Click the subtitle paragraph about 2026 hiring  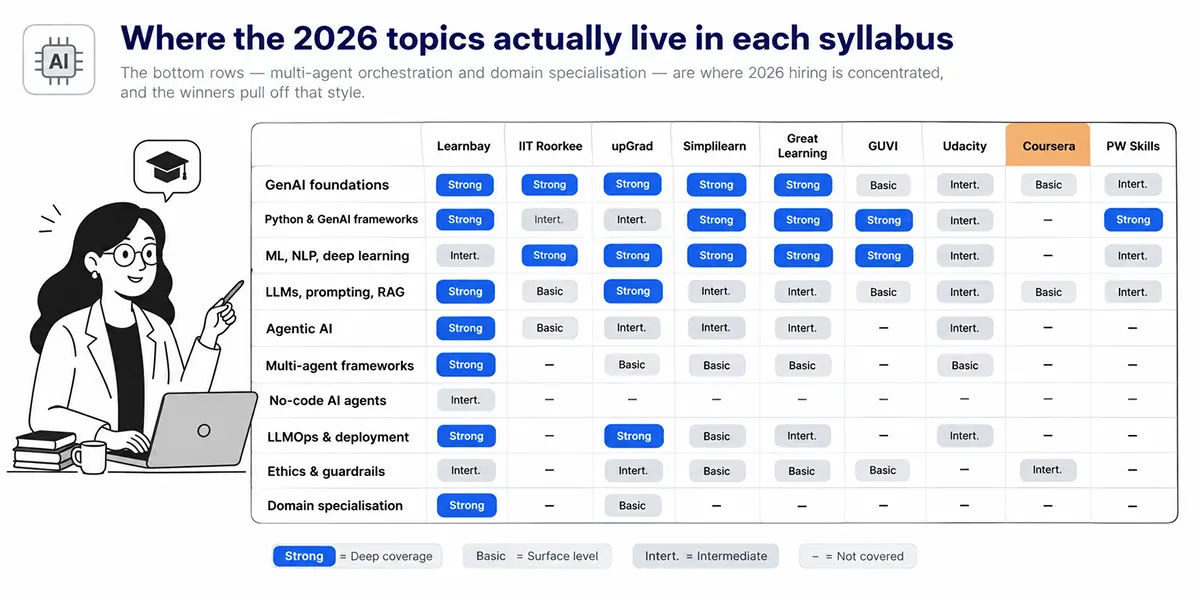532,83
